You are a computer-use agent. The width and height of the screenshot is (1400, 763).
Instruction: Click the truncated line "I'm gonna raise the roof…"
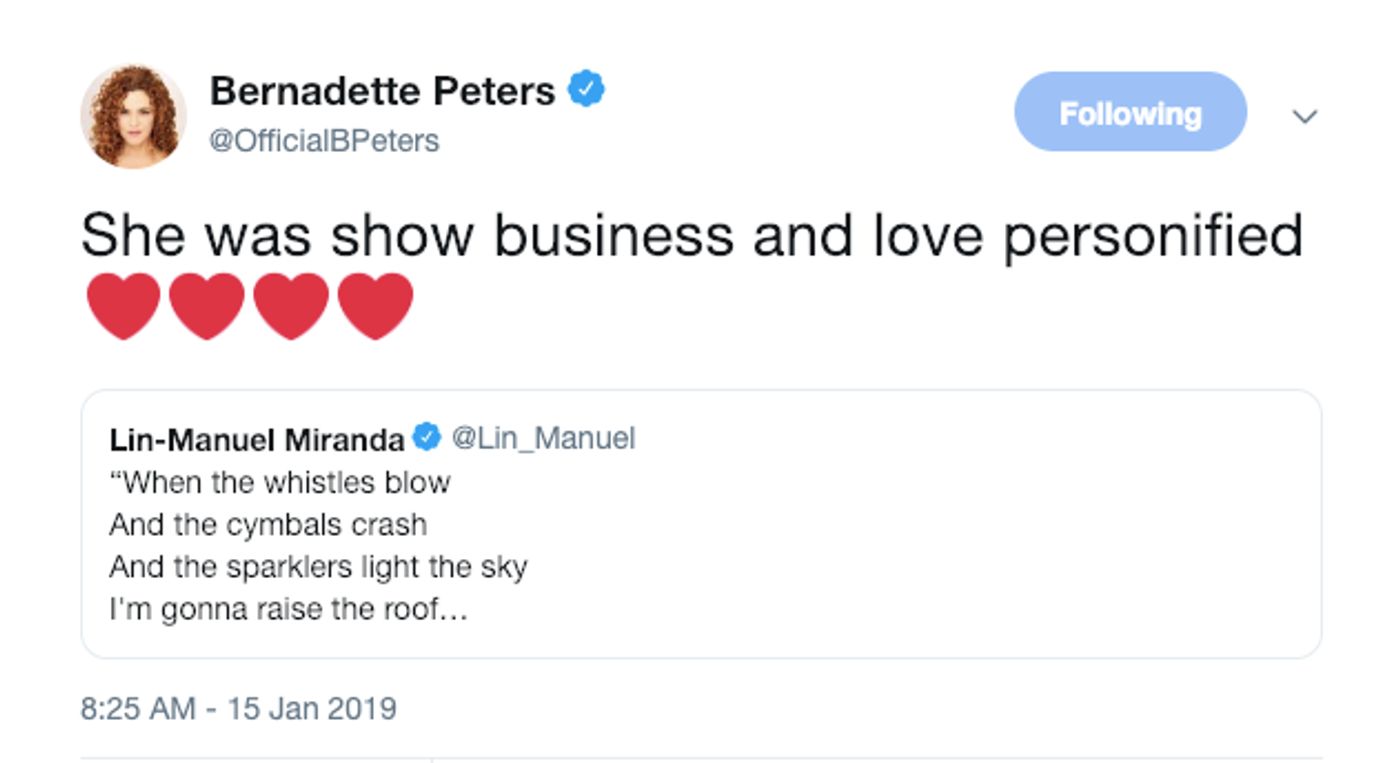tap(288, 609)
